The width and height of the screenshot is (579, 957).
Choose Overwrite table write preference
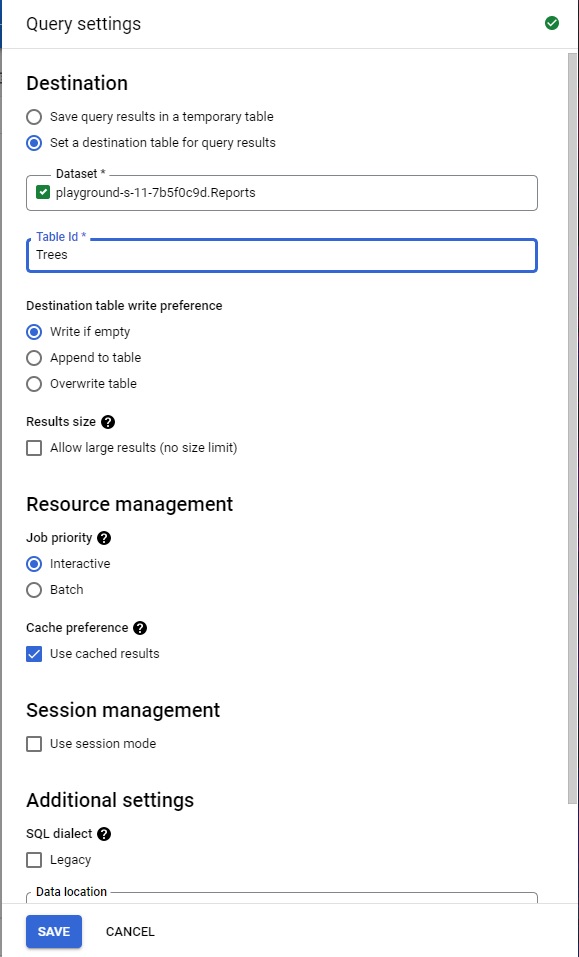34,384
